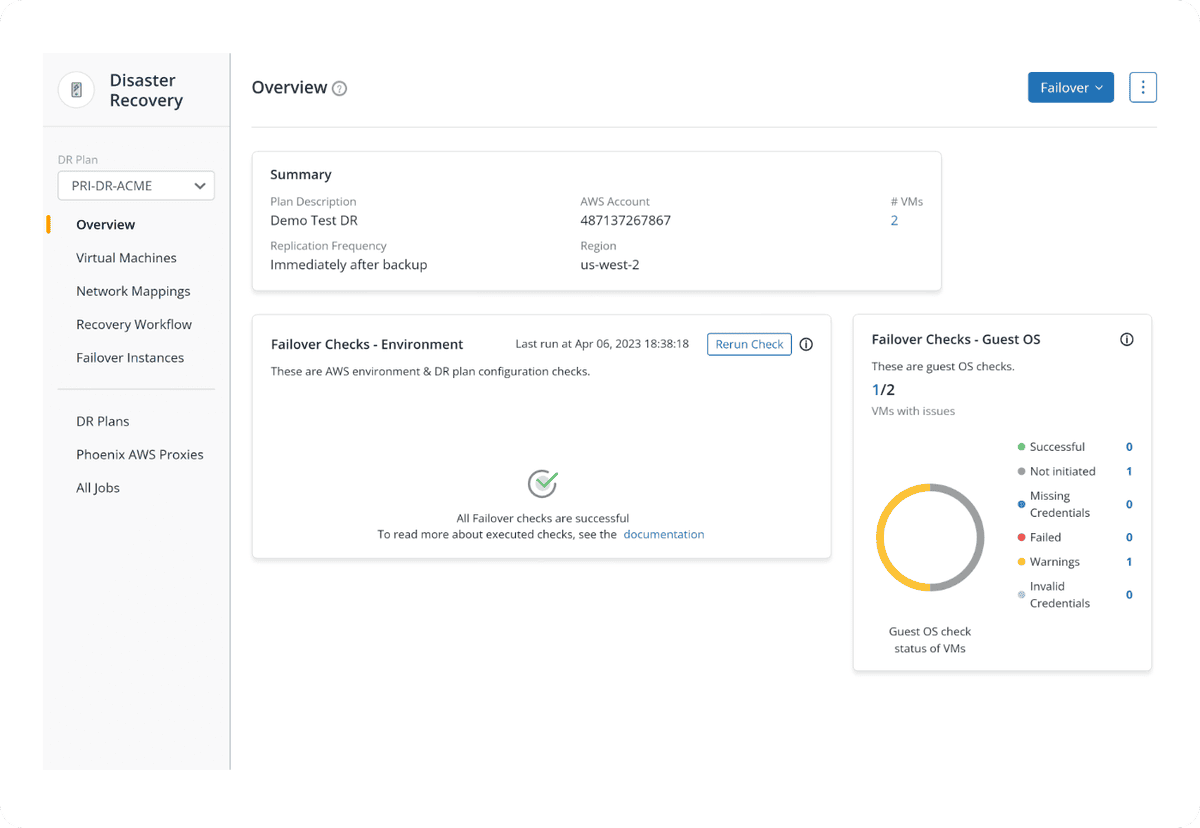Click the green success checkmark graphic

coord(542,483)
